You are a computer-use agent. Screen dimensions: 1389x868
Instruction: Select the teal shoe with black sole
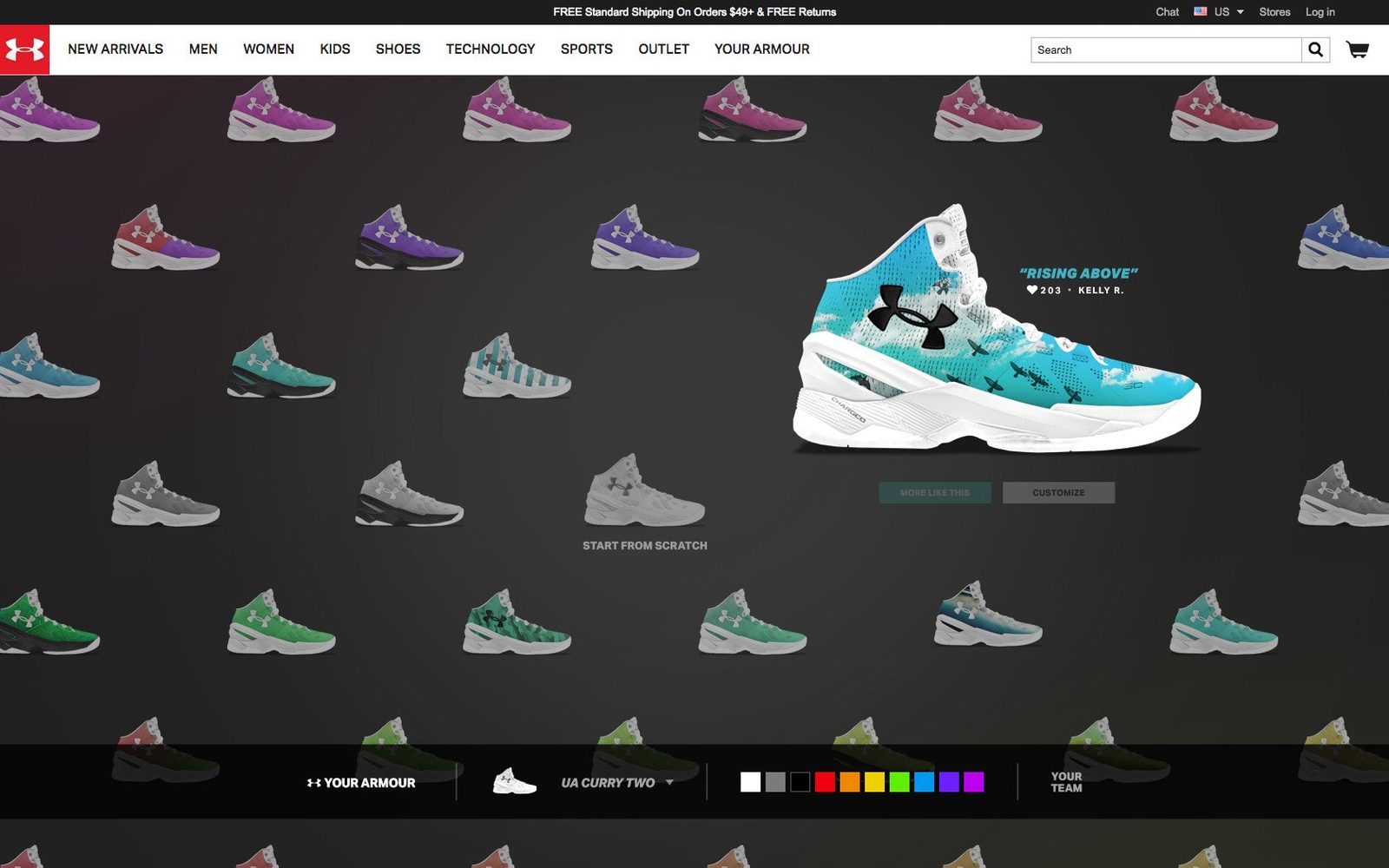coord(281,365)
